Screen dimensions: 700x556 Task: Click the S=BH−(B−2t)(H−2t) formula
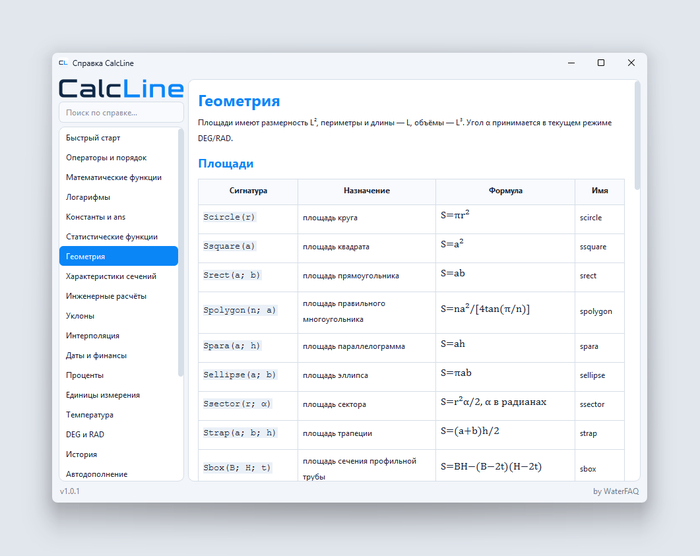click(491, 467)
